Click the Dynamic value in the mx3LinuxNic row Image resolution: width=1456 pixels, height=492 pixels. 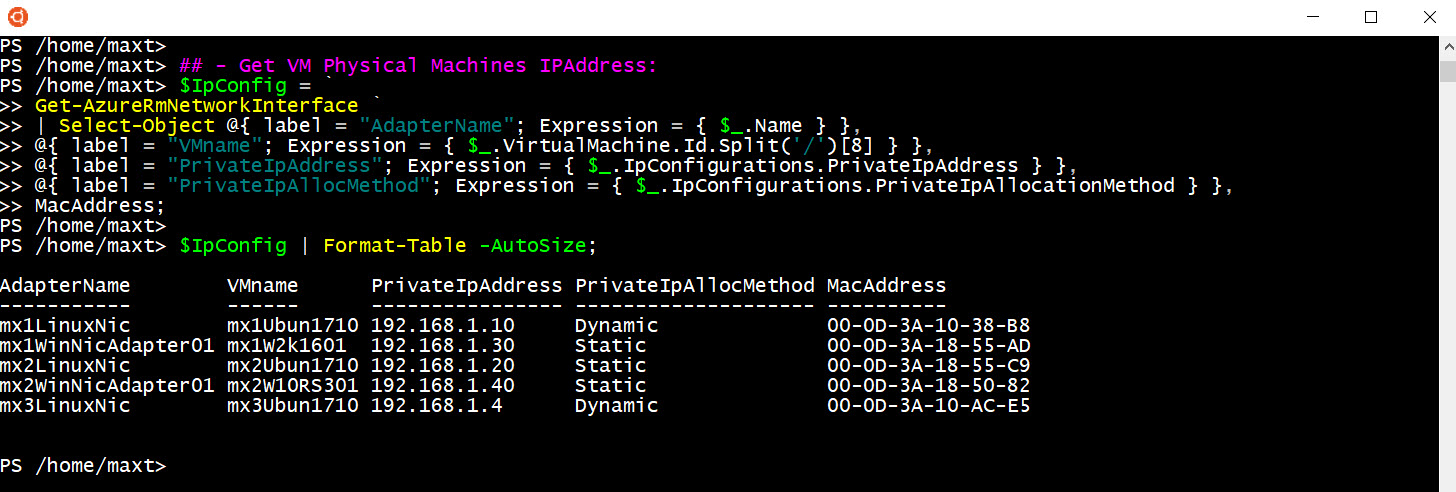pos(616,406)
